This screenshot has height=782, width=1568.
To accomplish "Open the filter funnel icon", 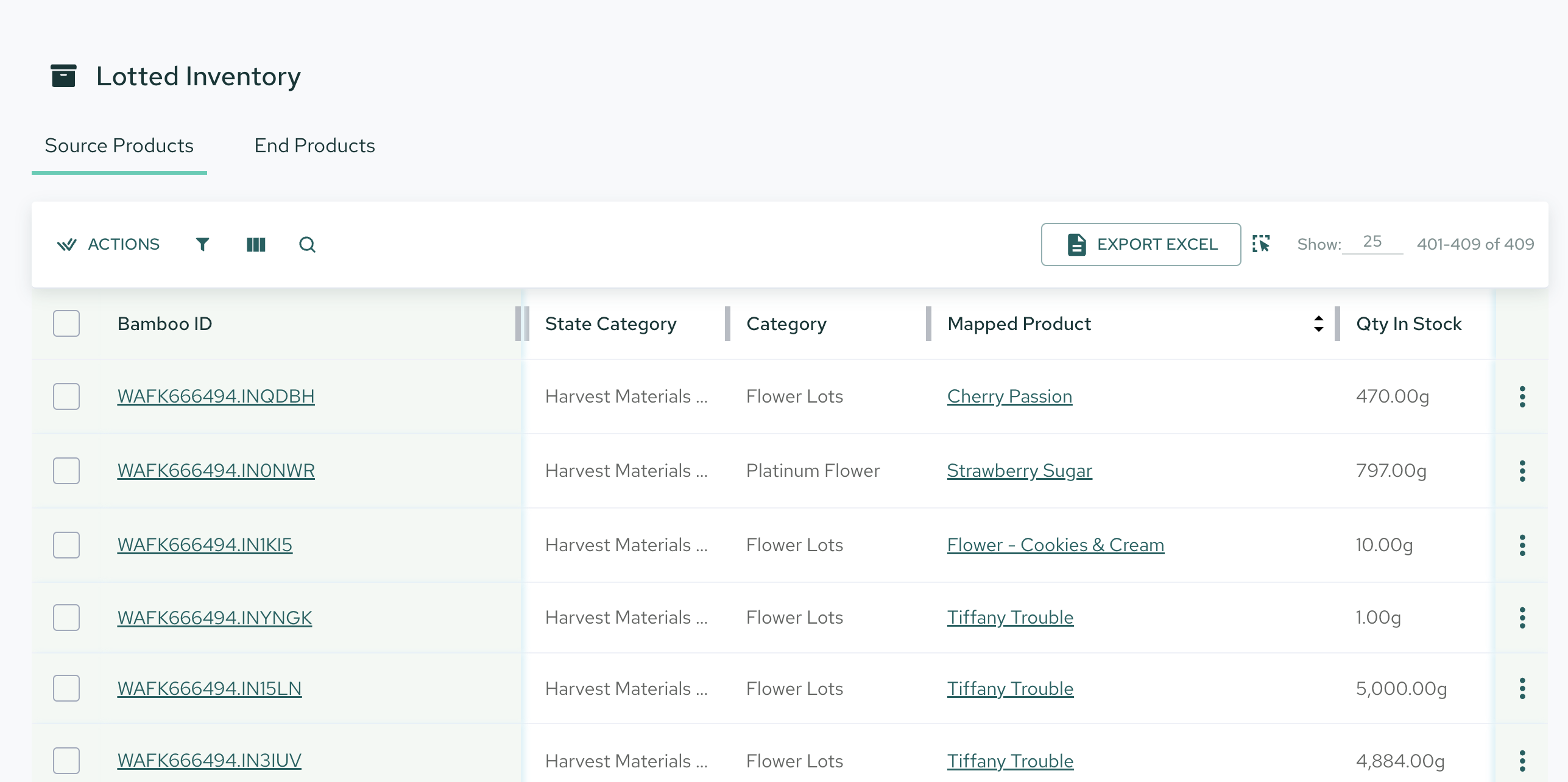I will click(202, 244).
